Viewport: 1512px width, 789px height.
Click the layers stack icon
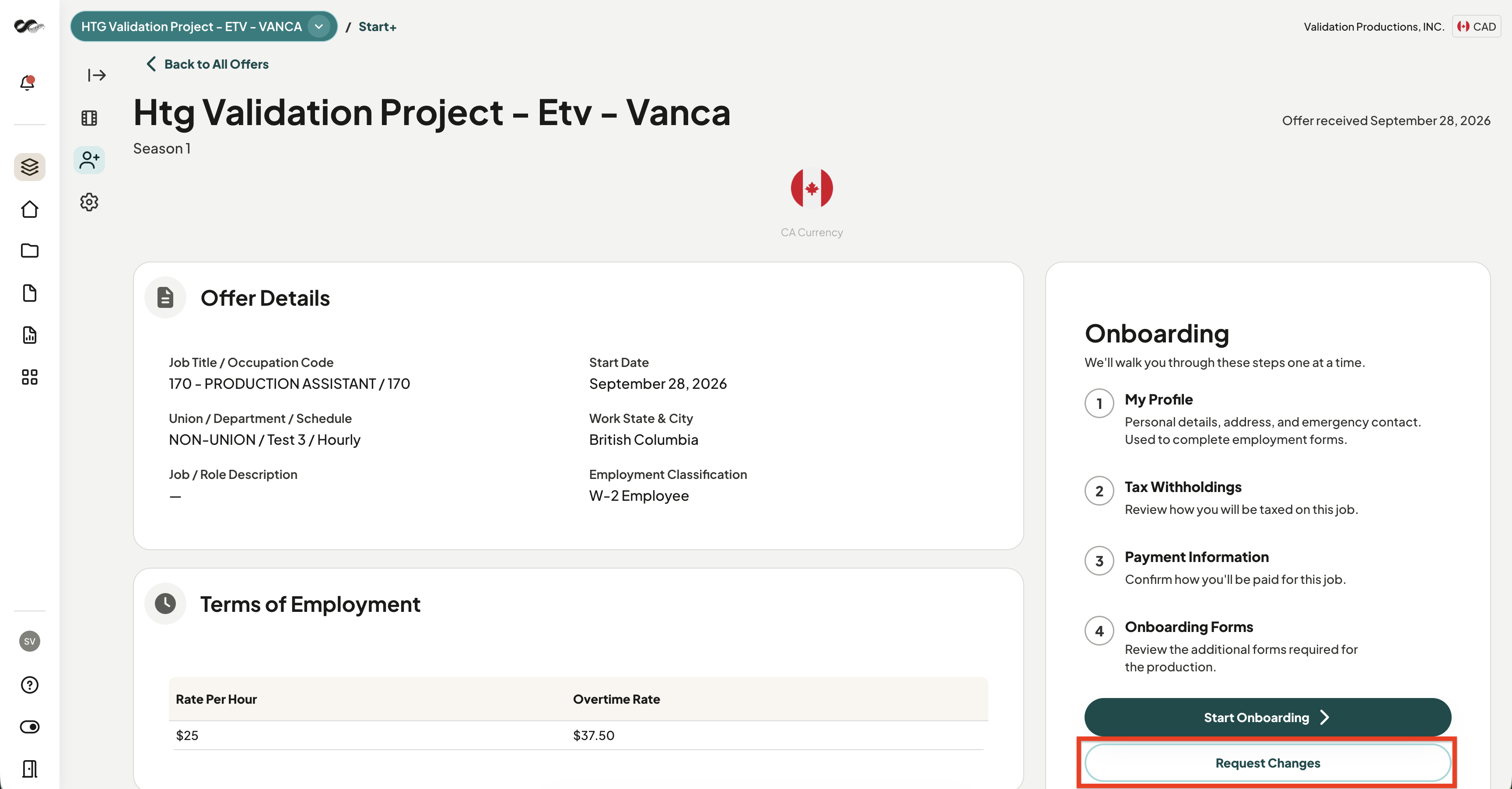[x=29, y=167]
